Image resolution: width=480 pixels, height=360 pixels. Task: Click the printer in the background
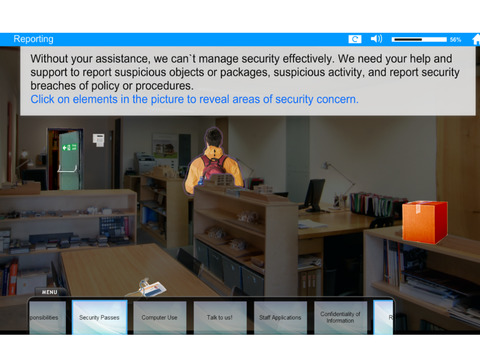(x=144, y=162)
